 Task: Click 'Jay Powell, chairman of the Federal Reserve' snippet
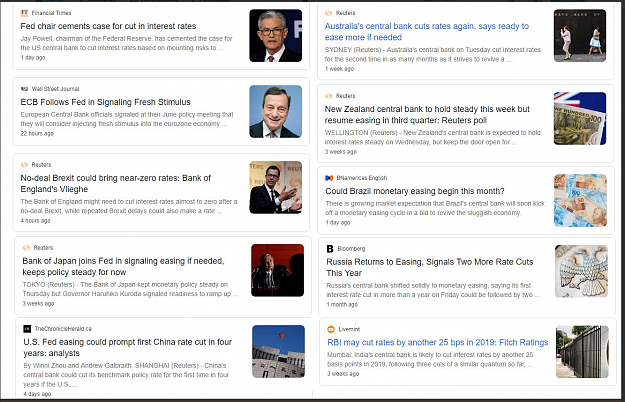(127, 43)
